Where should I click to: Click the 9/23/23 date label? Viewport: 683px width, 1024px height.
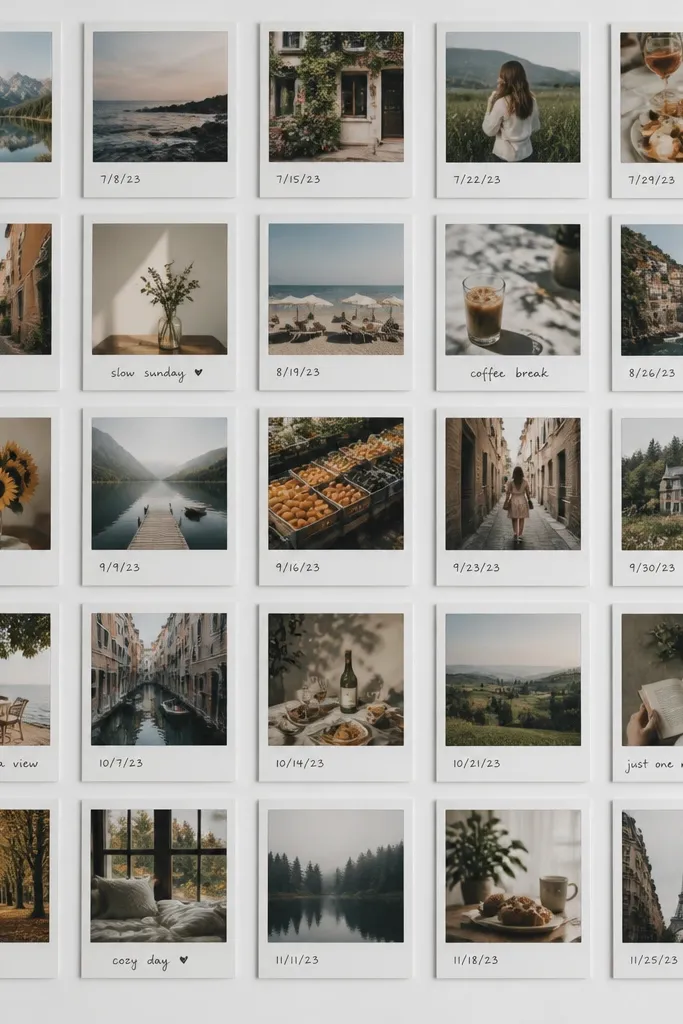pos(477,568)
